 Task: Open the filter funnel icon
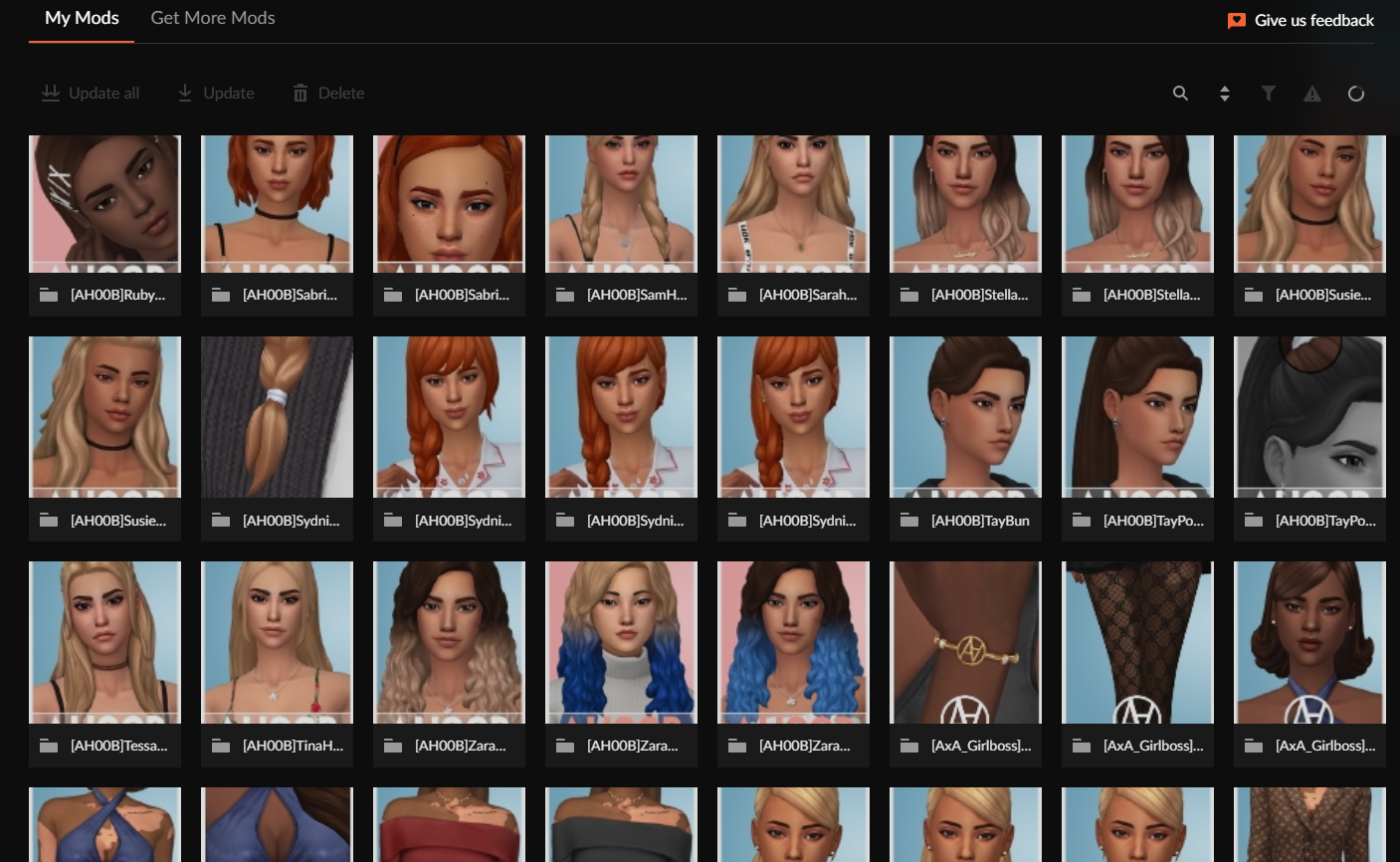pyautogui.click(x=1268, y=94)
